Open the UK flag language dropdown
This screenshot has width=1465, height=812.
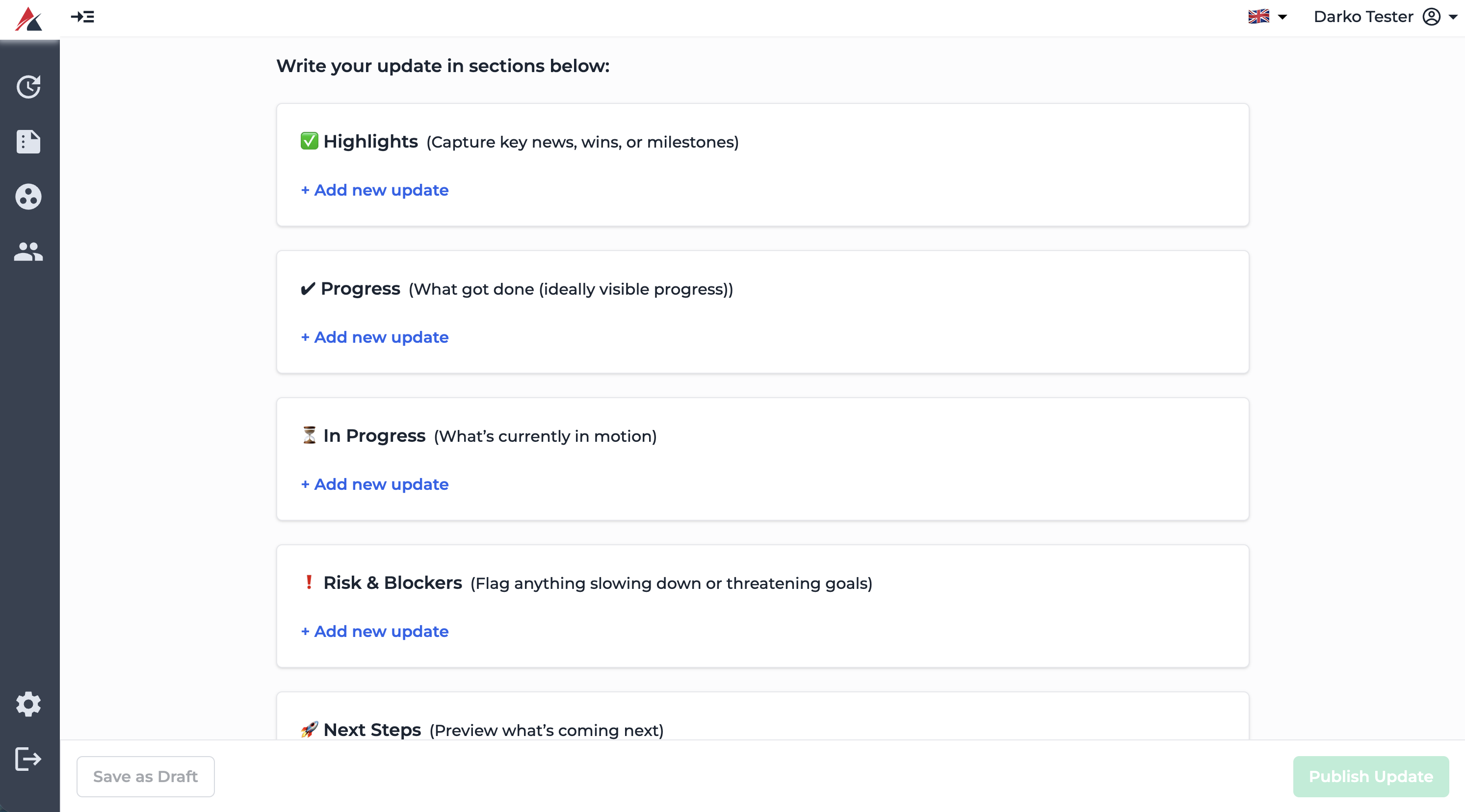pyautogui.click(x=1258, y=17)
